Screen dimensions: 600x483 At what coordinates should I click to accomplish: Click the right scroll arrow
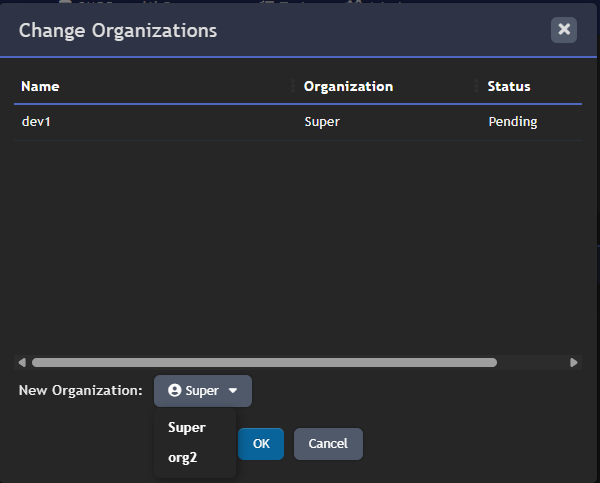pyautogui.click(x=574, y=362)
